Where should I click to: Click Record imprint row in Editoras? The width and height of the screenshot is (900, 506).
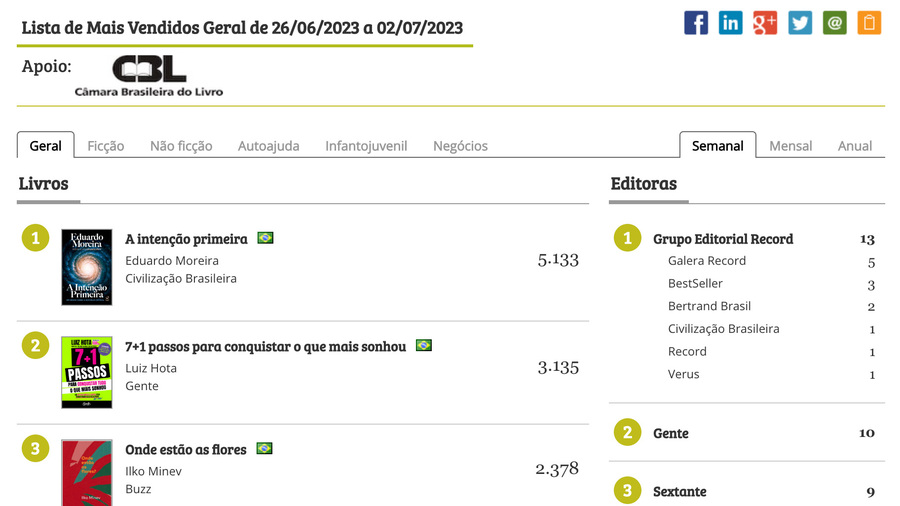pyautogui.click(x=771, y=352)
